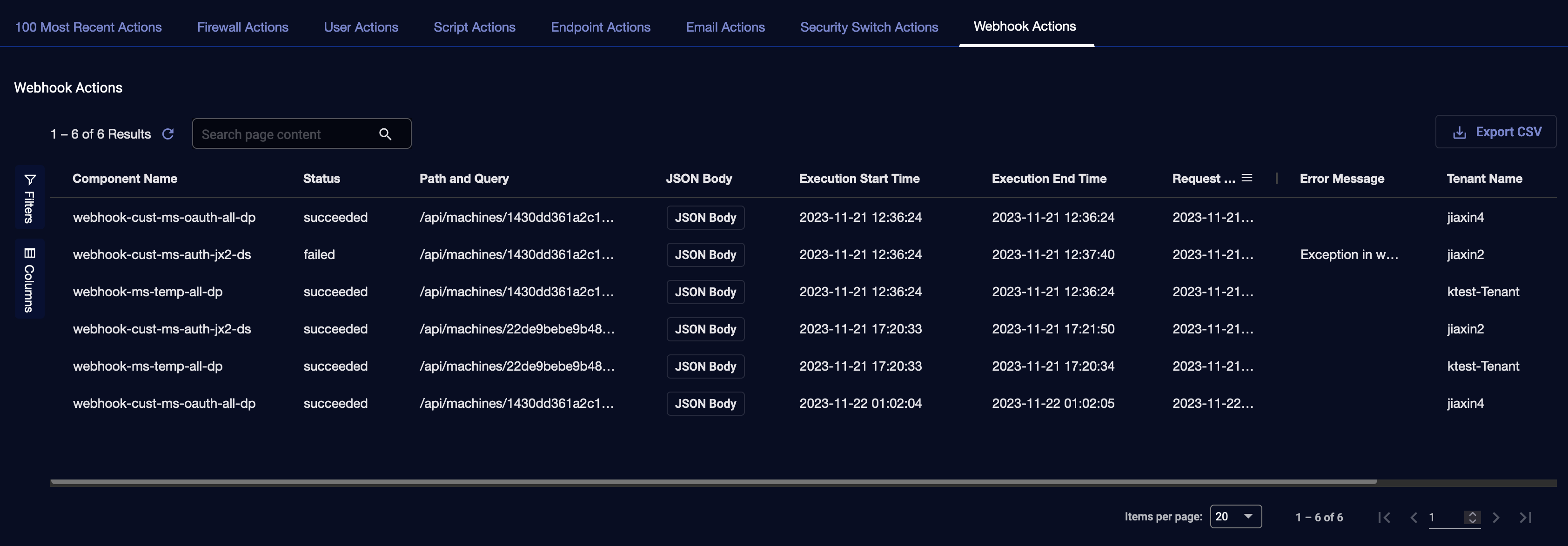This screenshot has width=1568, height=546.
Task: Open the Filters side panel
Action: 29,198
